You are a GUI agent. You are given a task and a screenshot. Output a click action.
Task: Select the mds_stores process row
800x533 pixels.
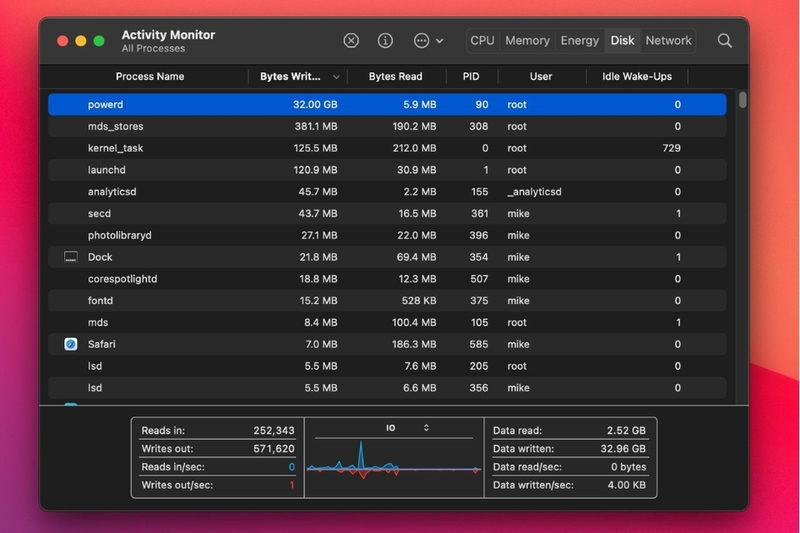(x=387, y=126)
